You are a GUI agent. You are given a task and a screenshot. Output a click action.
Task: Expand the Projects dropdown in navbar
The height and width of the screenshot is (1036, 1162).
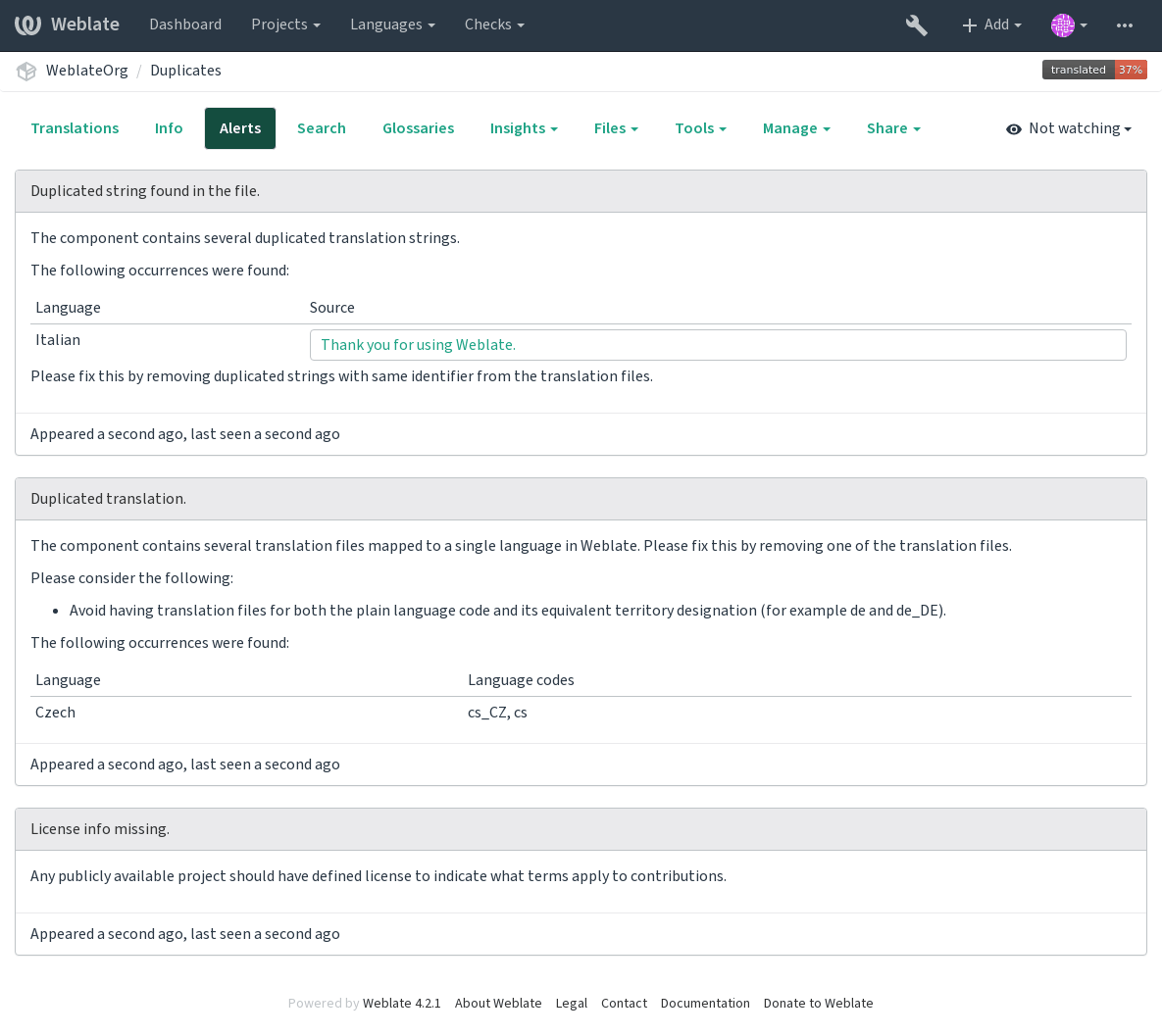pyautogui.click(x=285, y=25)
